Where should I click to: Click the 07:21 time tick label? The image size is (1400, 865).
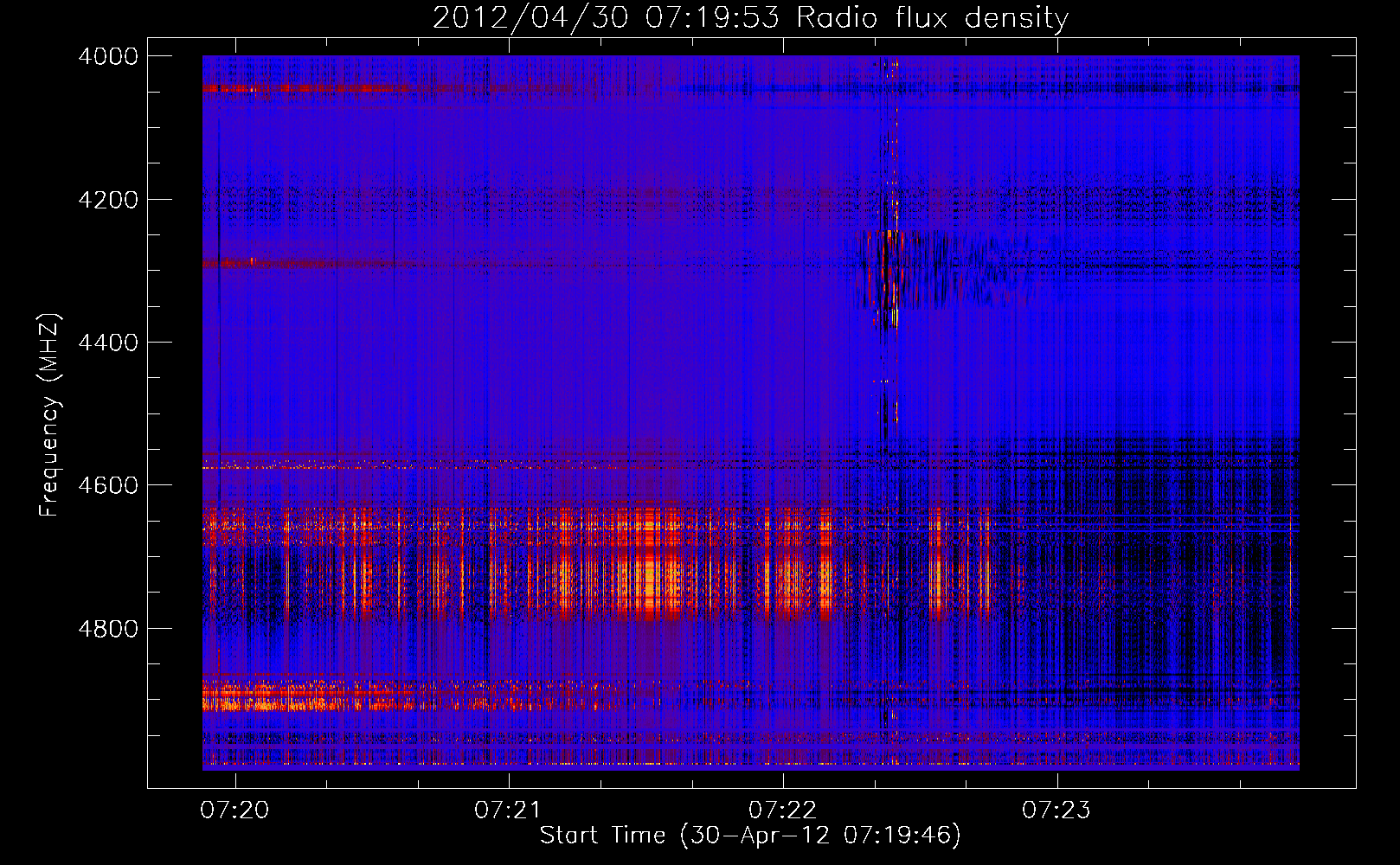(x=508, y=810)
